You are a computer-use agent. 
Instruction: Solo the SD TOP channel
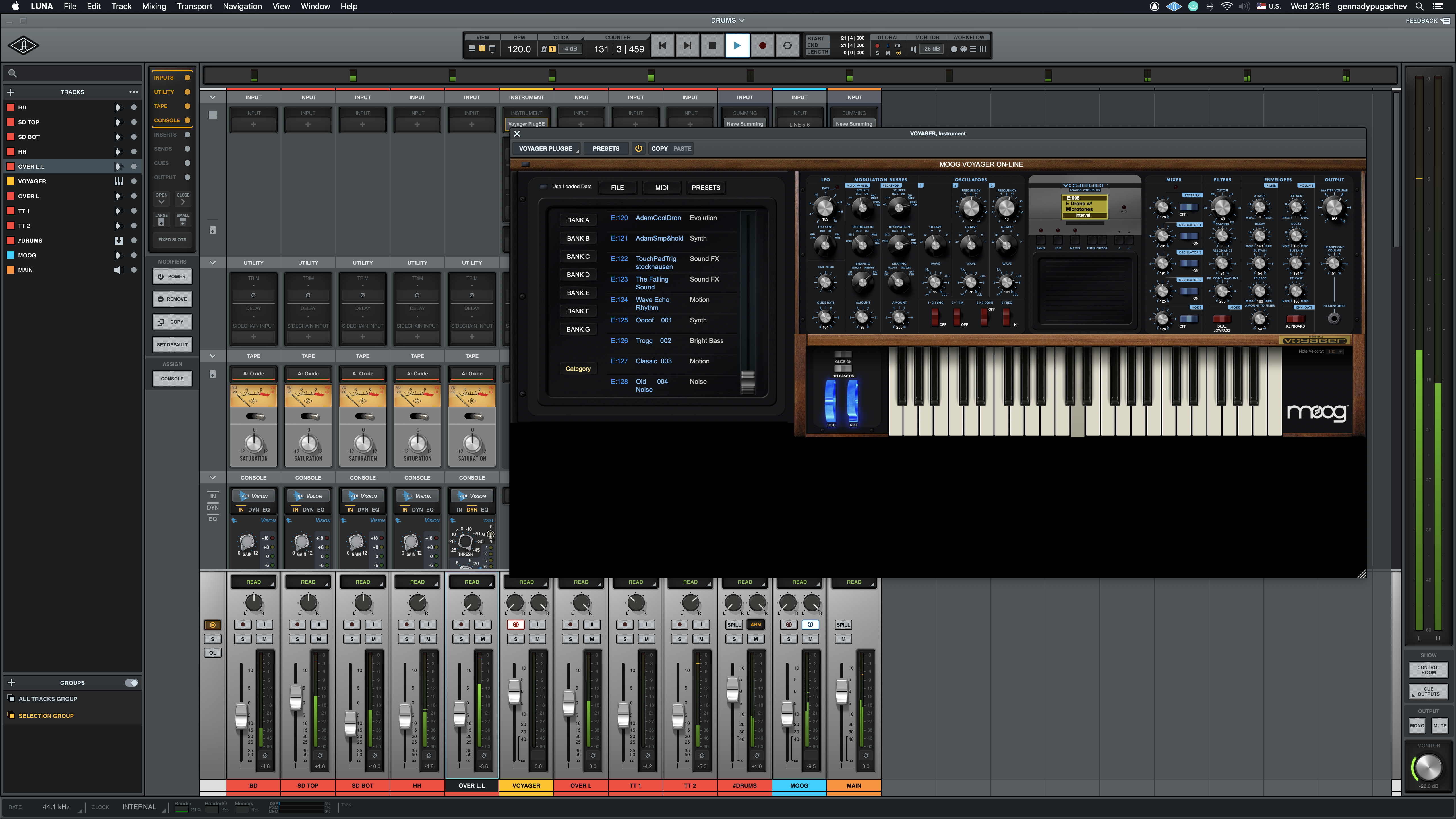coord(297,639)
